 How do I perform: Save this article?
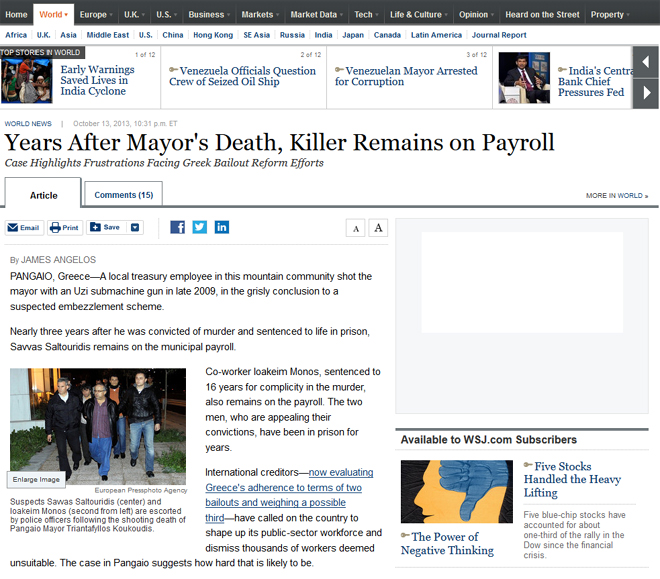click(x=106, y=227)
